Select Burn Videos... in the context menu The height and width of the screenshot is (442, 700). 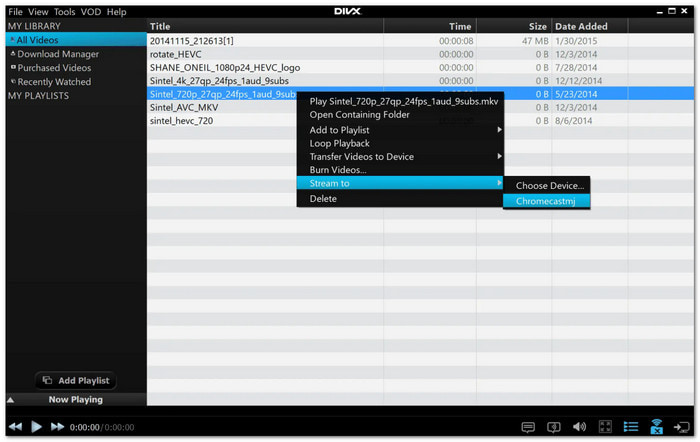pos(400,170)
